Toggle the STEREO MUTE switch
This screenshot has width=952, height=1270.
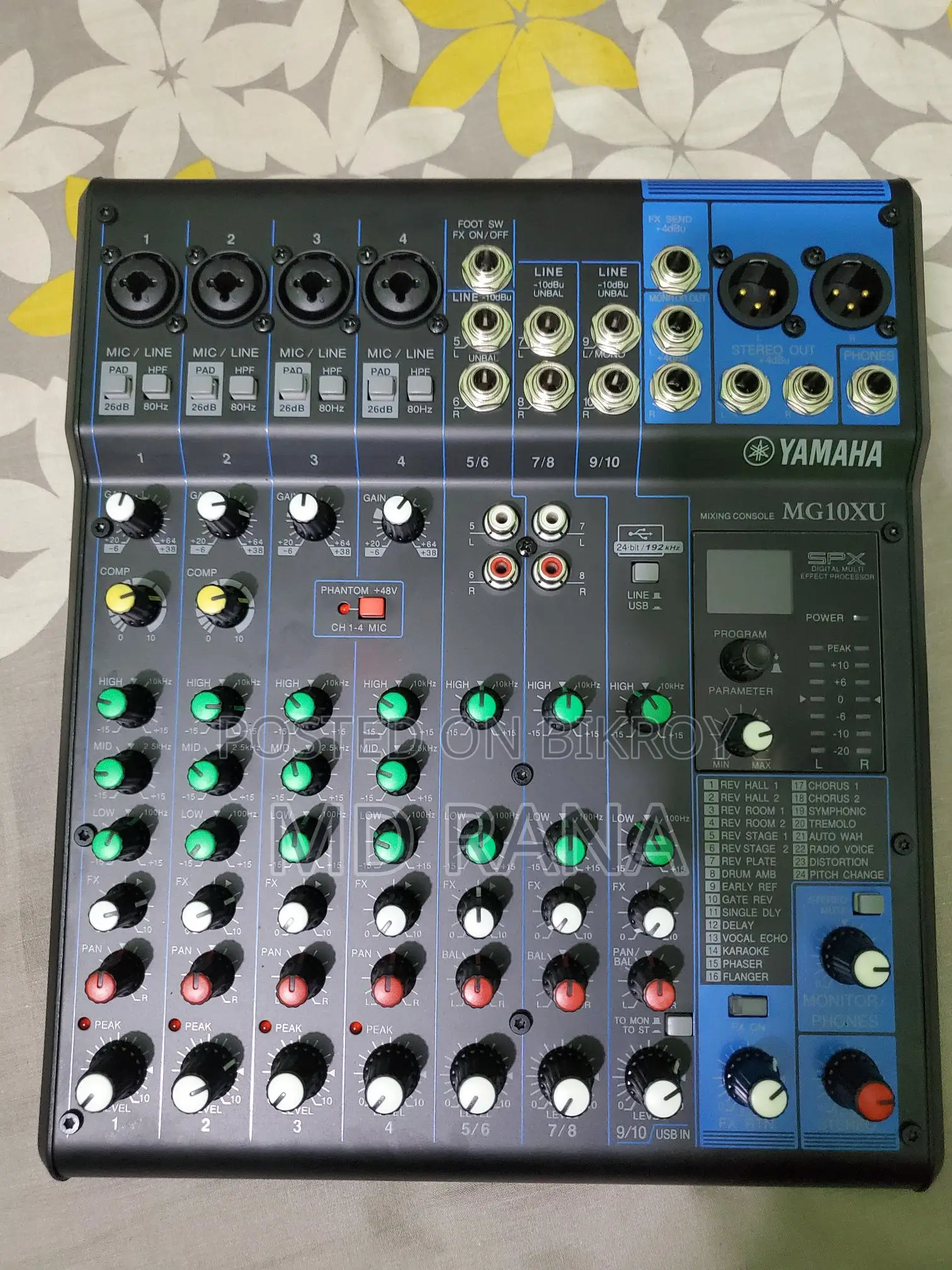[x=868, y=903]
